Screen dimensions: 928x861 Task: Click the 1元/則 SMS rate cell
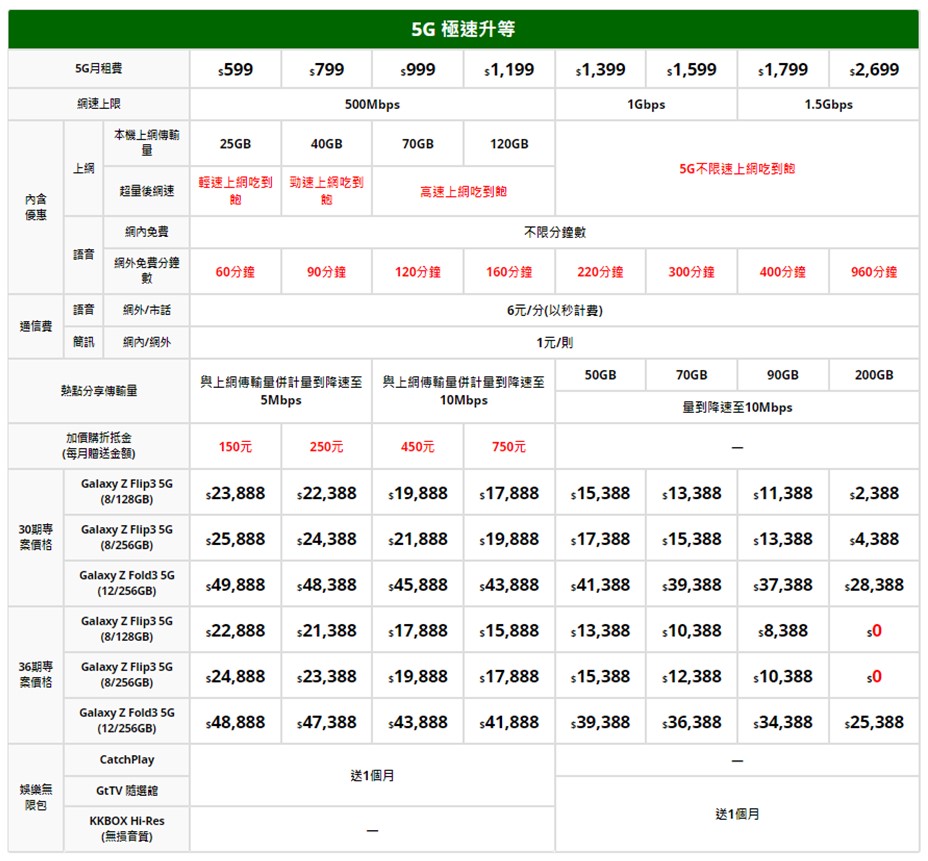[555, 342]
